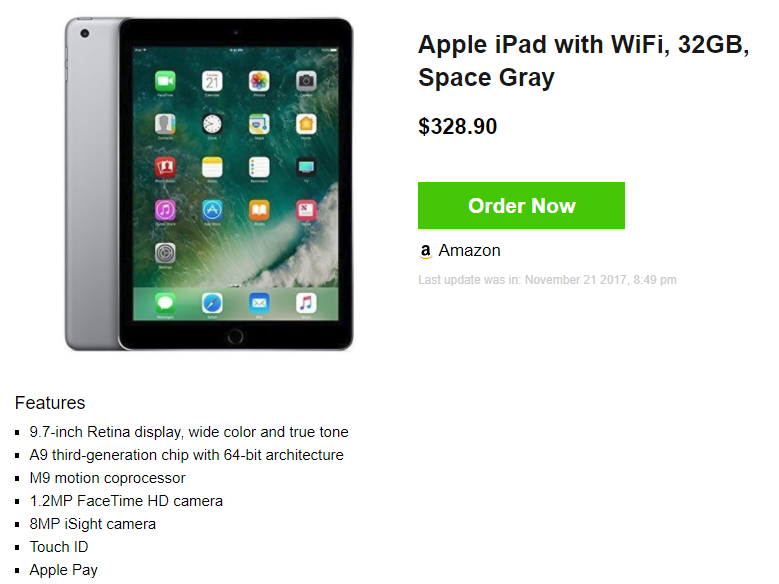The height and width of the screenshot is (584, 779).
Task: Click the Camera app icon on iPad
Action: point(306,81)
